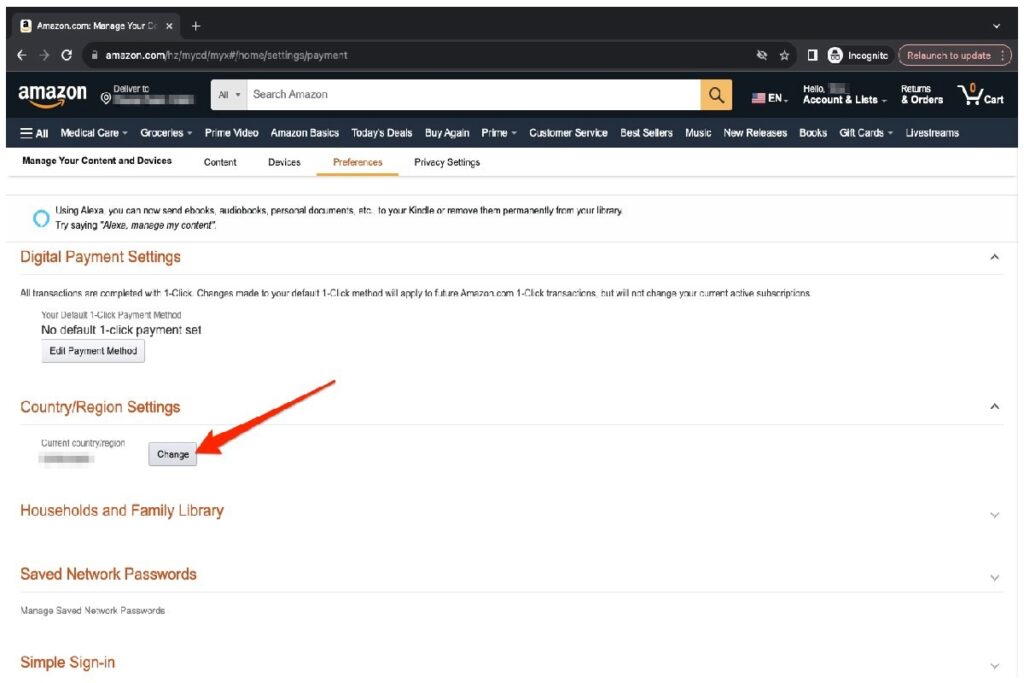Toggle the browser side panel icon
Viewport: 1024px width, 683px height.
pos(812,56)
